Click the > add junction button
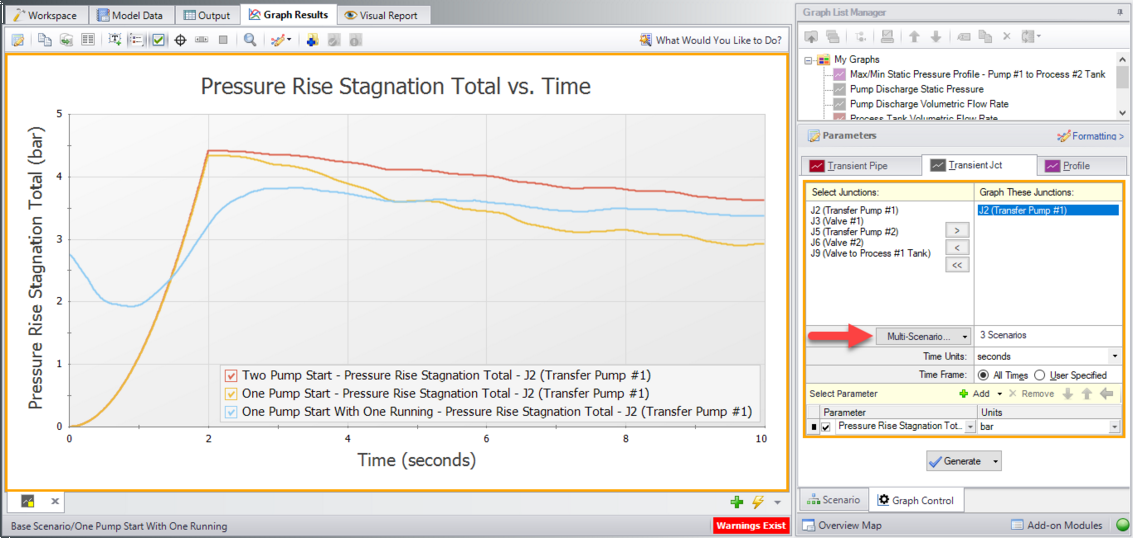 [x=957, y=230]
